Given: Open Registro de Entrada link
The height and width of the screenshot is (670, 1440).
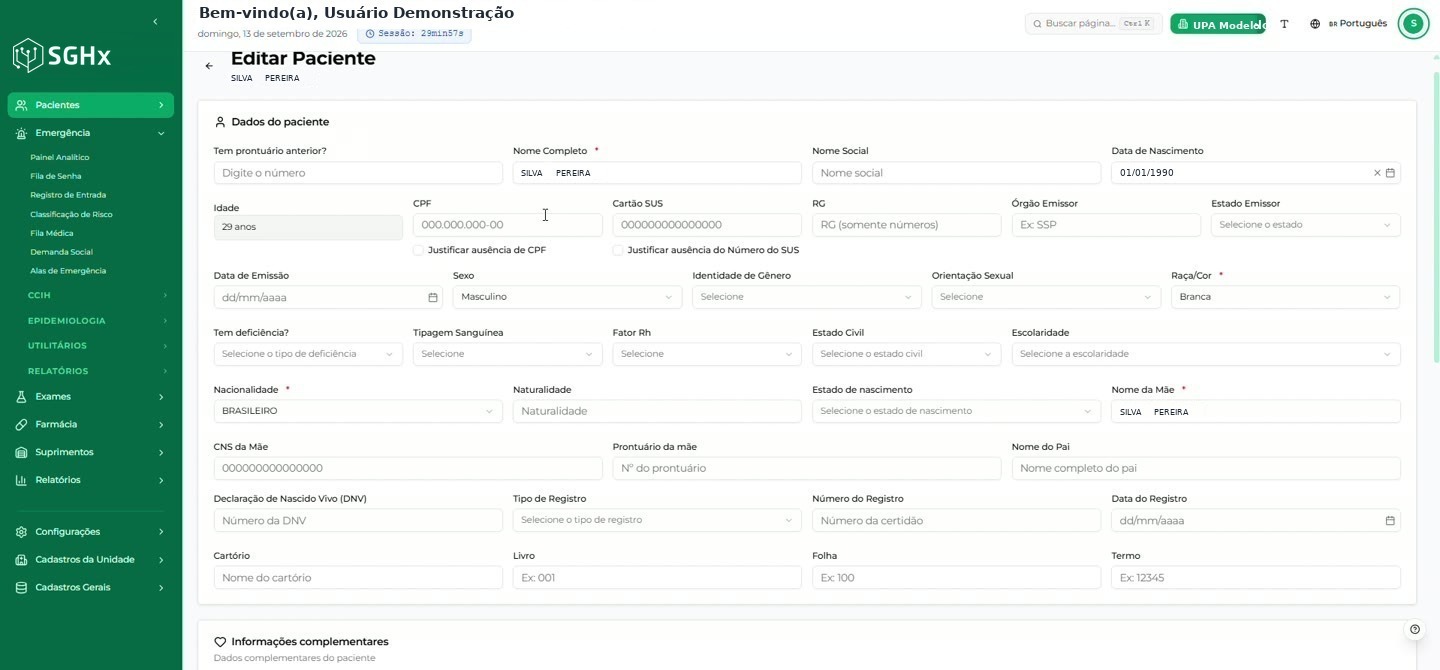Looking at the screenshot, I should tap(68, 196).
